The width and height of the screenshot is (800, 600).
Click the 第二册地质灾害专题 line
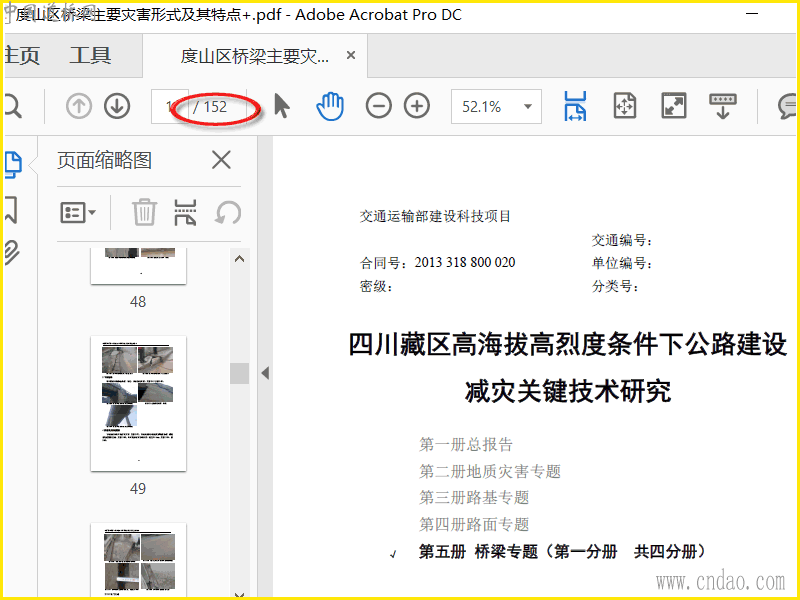(490, 471)
